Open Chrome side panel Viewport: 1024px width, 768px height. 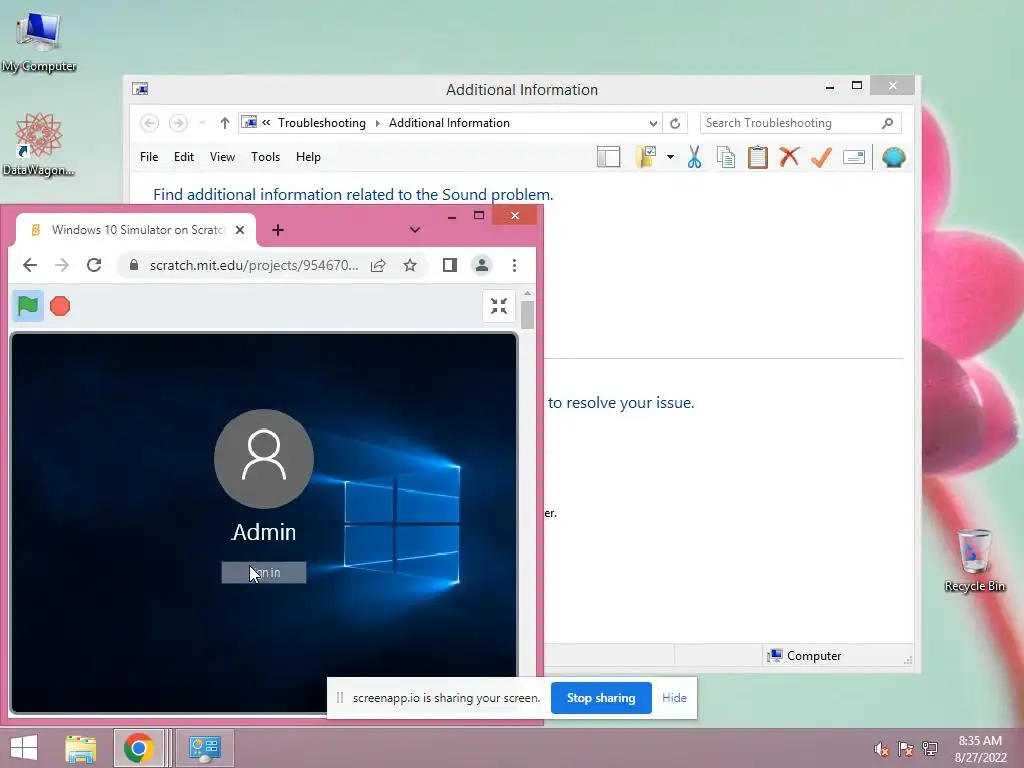tap(449, 265)
